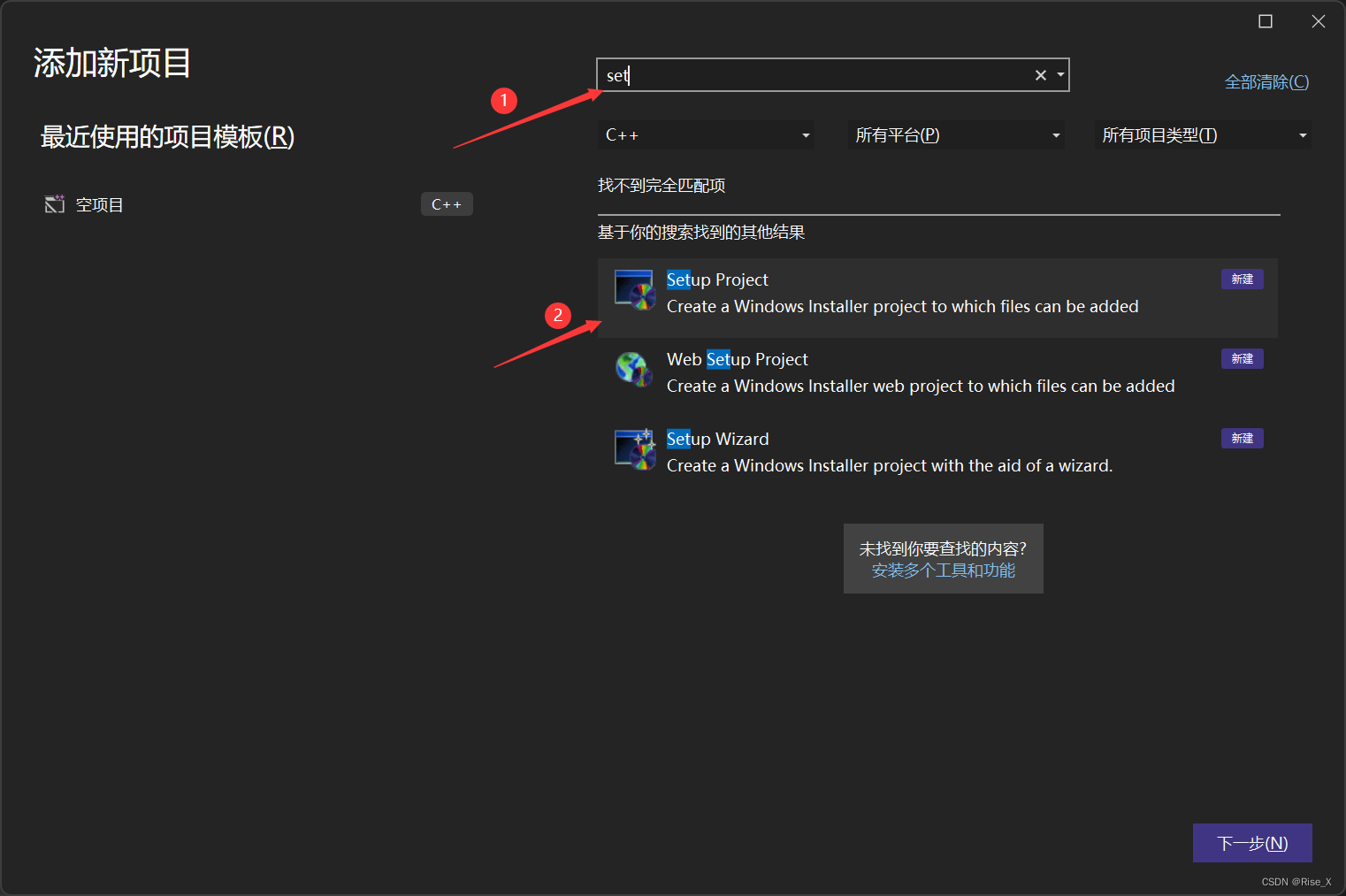Click 新建 next to Web Setup Project
The width and height of the screenshot is (1346, 896).
pos(1242,358)
